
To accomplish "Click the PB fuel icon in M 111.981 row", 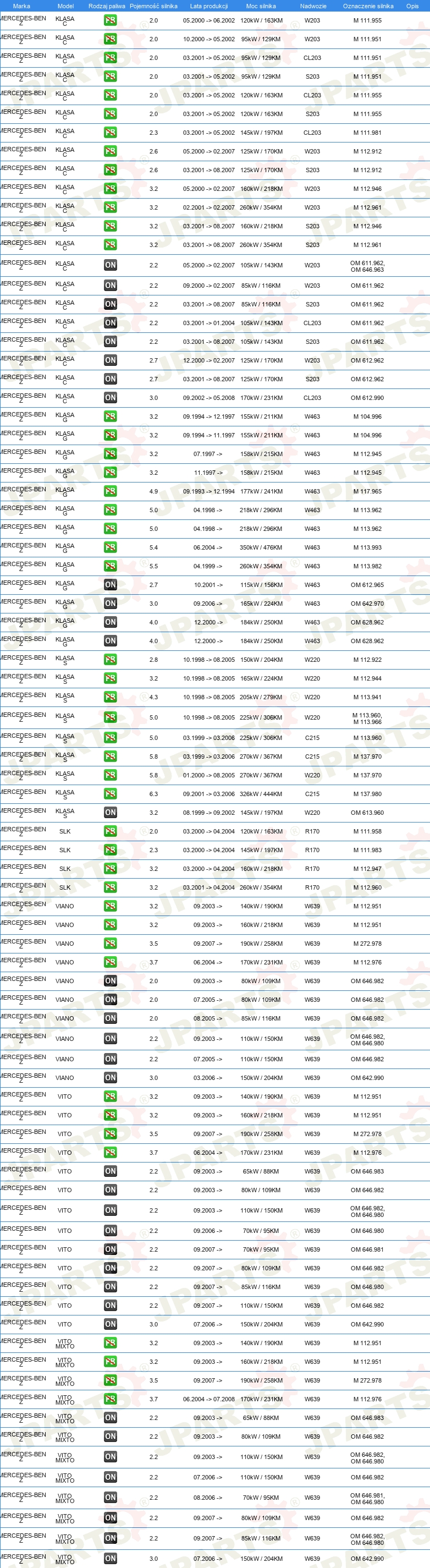I will tap(110, 133).
